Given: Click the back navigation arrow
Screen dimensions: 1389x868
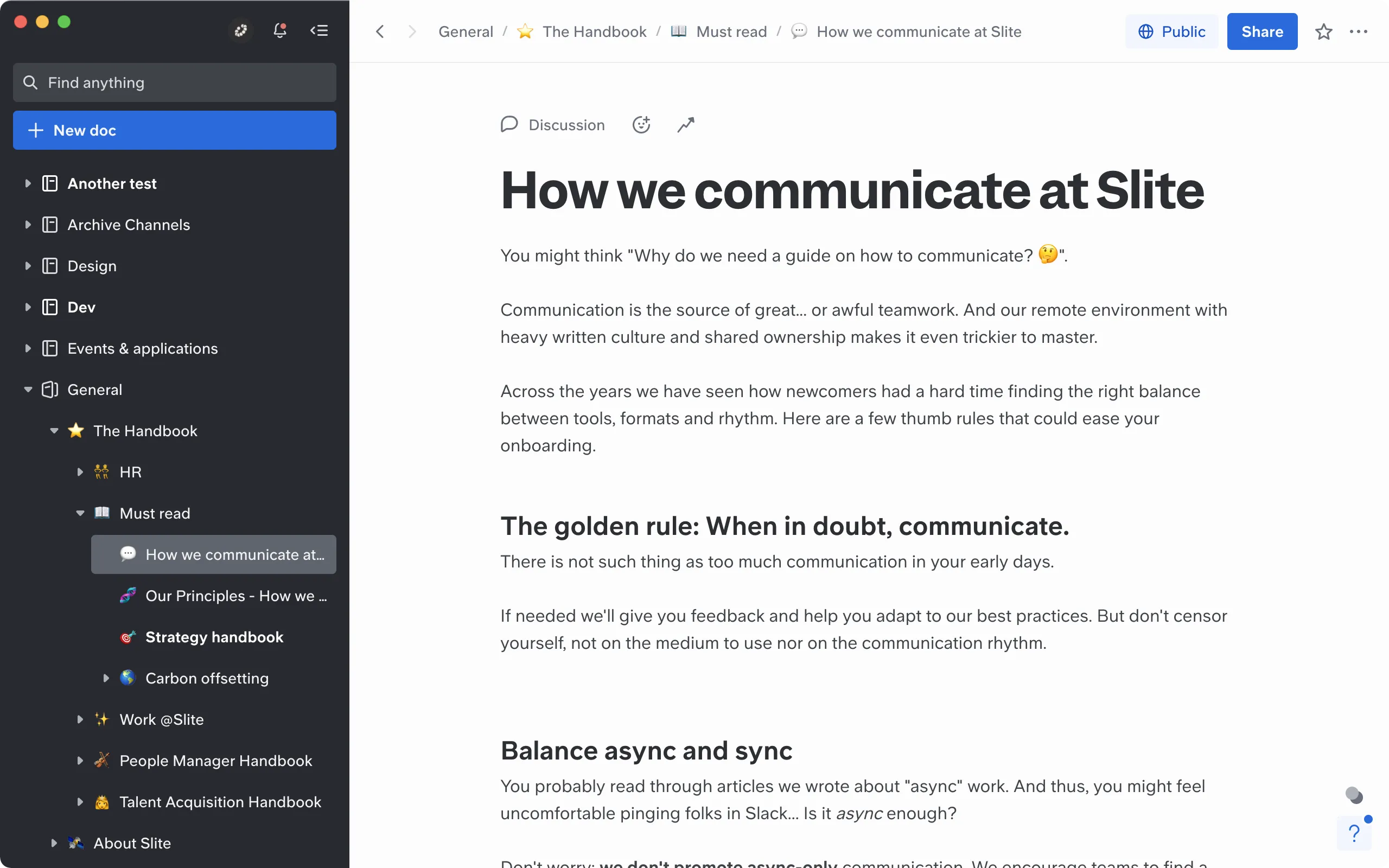Looking at the screenshot, I should (x=380, y=31).
